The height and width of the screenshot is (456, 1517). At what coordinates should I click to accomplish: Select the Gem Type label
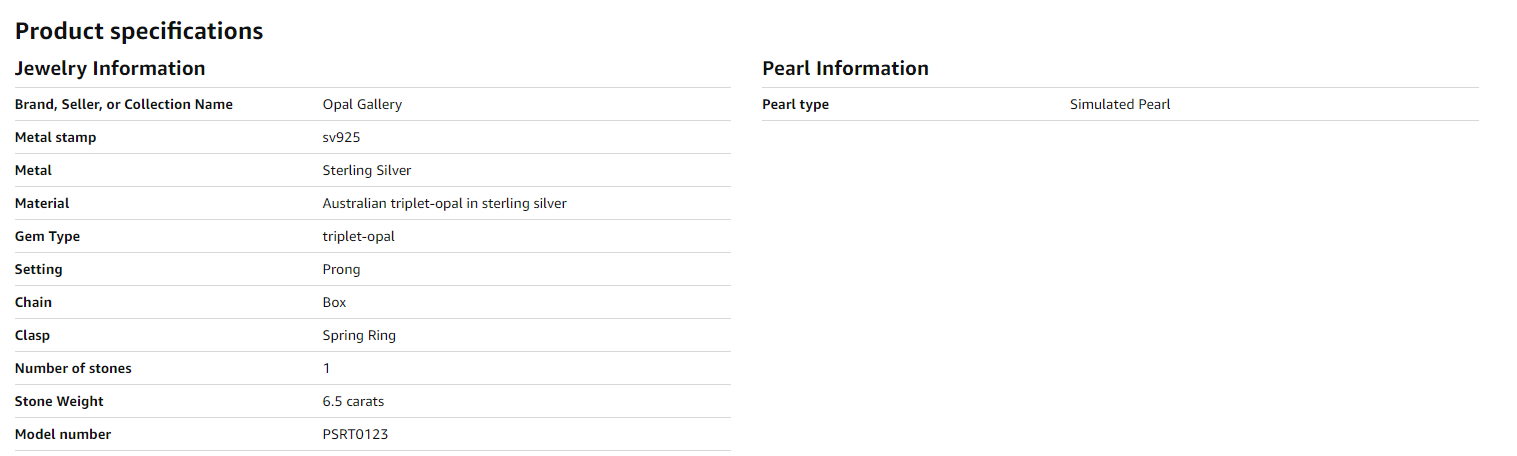click(x=47, y=236)
